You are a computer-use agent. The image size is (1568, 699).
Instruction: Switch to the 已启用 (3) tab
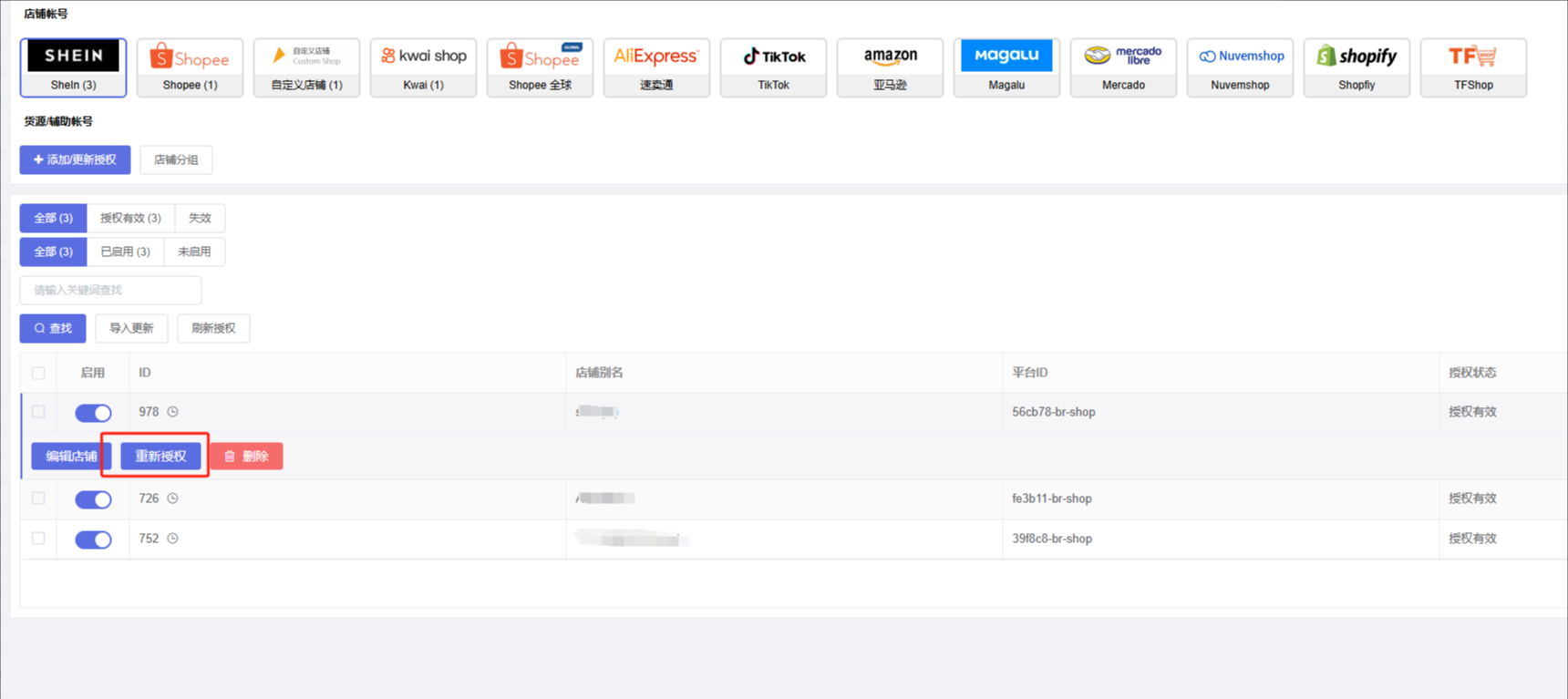click(125, 252)
